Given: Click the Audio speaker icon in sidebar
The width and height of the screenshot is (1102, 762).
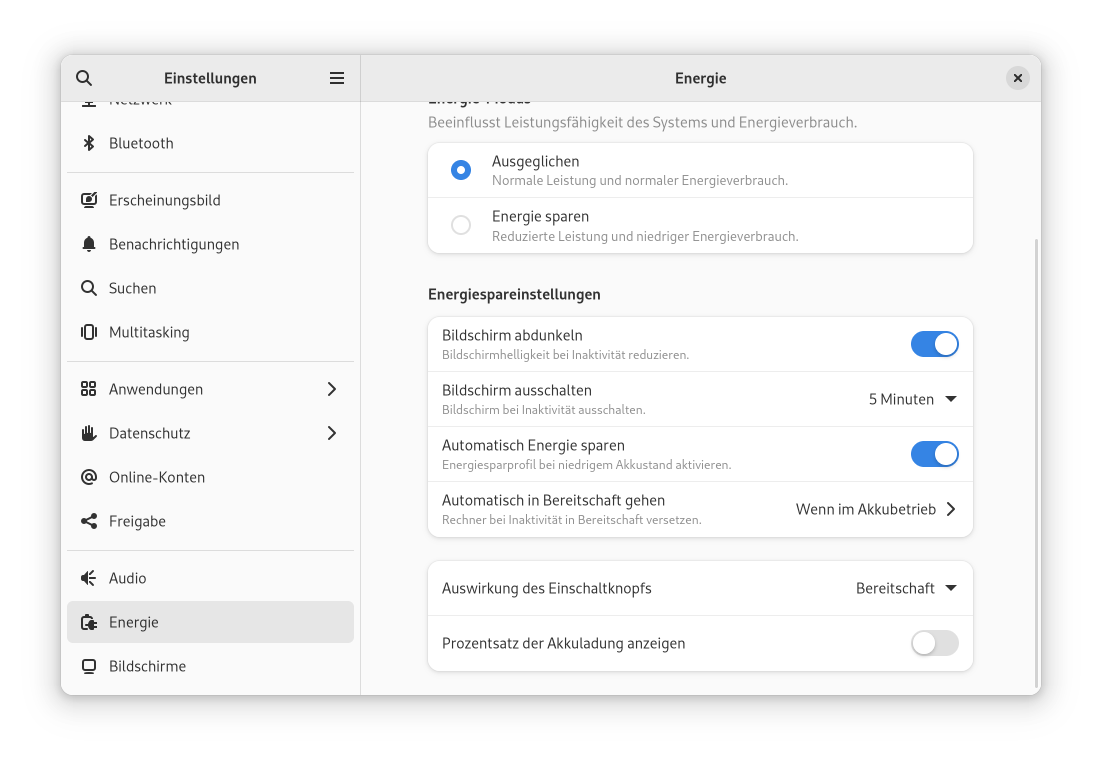Looking at the screenshot, I should 89,578.
